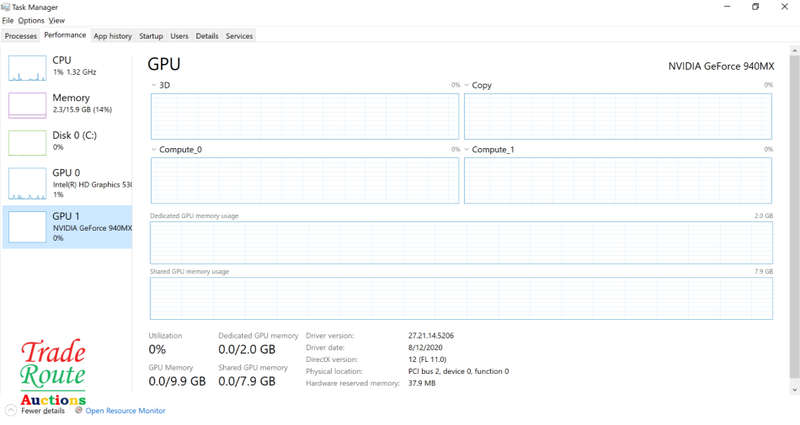Open the Compute_1 engine graph dropdown
Screen dimensions: 800x425
(x=466, y=149)
